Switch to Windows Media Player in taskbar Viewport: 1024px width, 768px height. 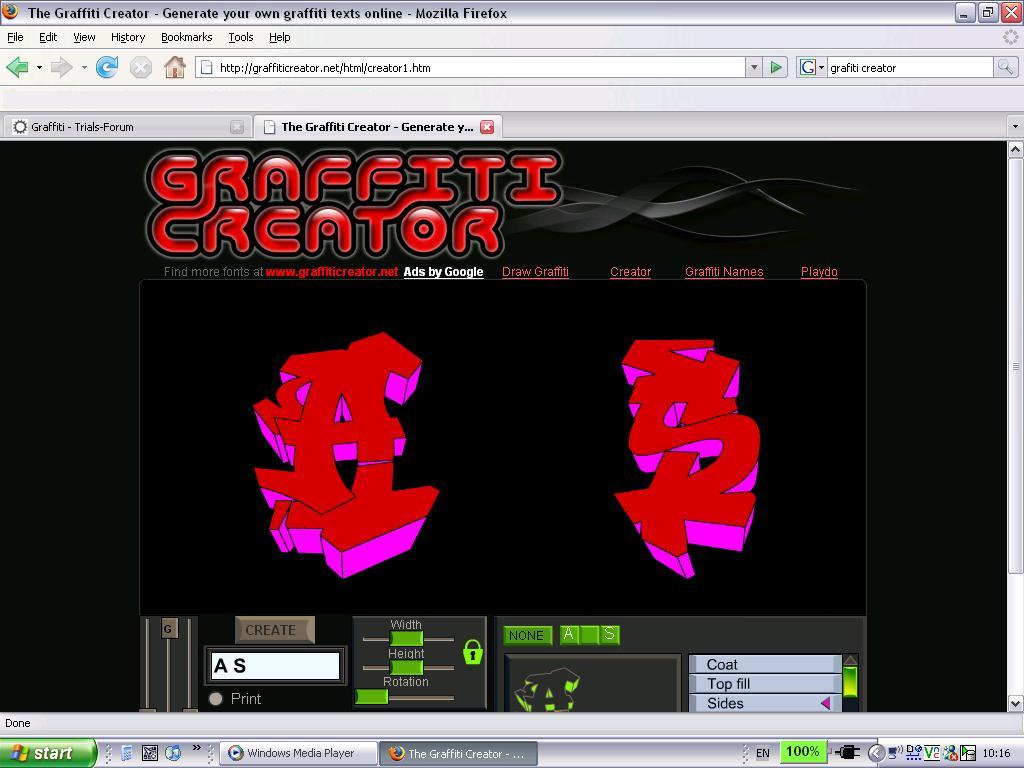[x=298, y=753]
